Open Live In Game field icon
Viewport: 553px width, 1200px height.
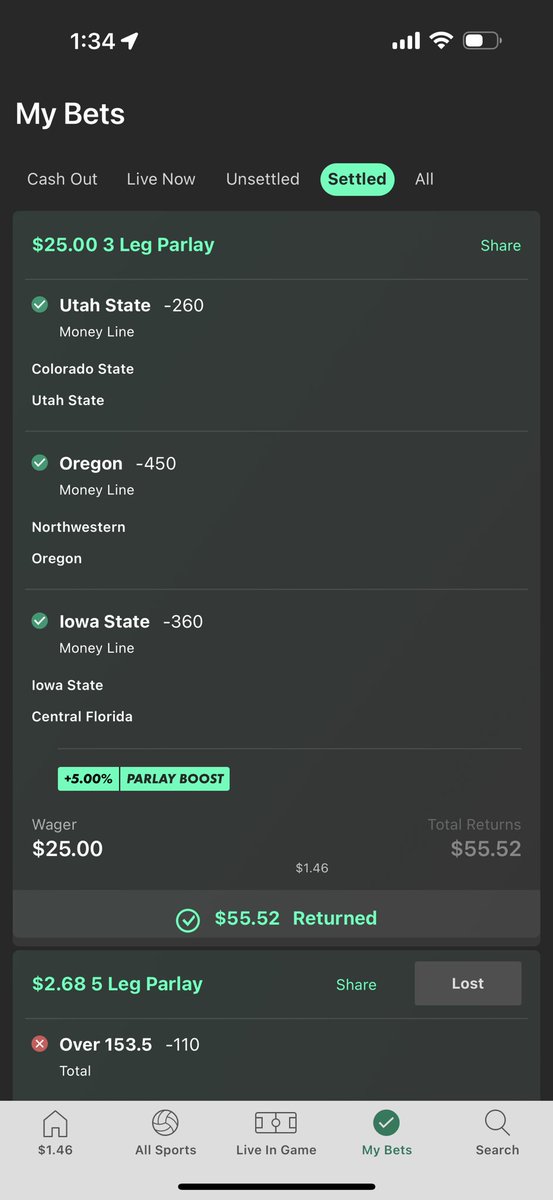pyautogui.click(x=276, y=1123)
